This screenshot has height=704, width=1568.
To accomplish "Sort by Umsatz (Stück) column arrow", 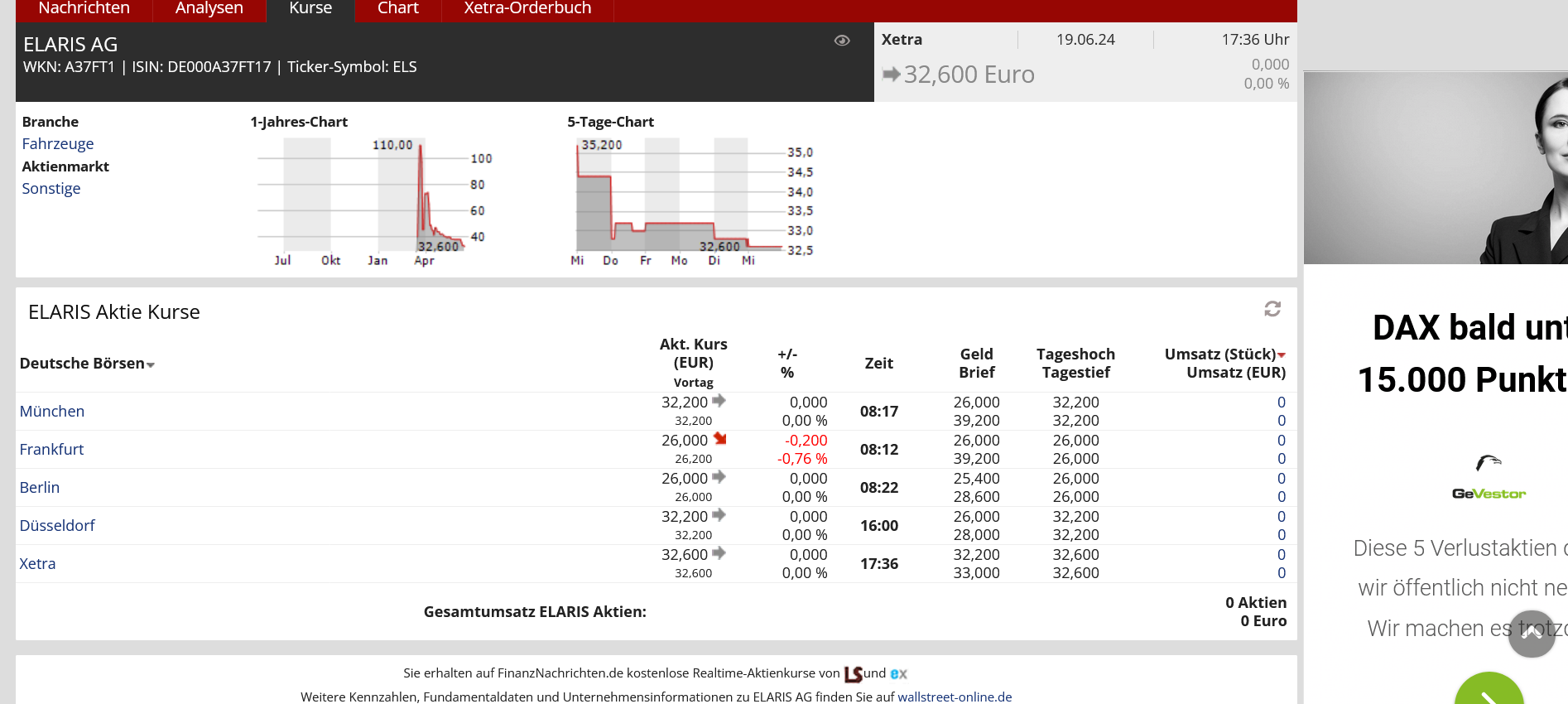I will tap(1282, 355).
